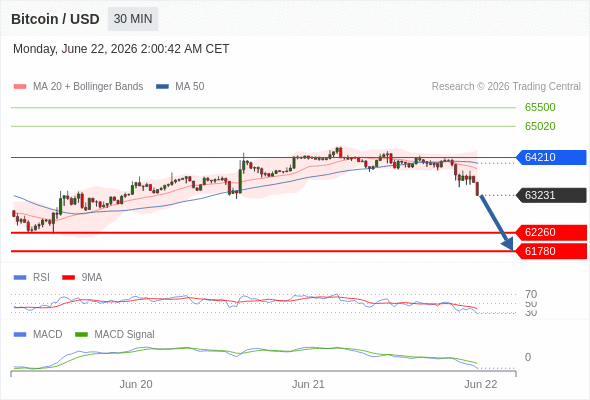Click the blue RSI legend swatch
The width and height of the screenshot is (590, 400).
(20, 278)
